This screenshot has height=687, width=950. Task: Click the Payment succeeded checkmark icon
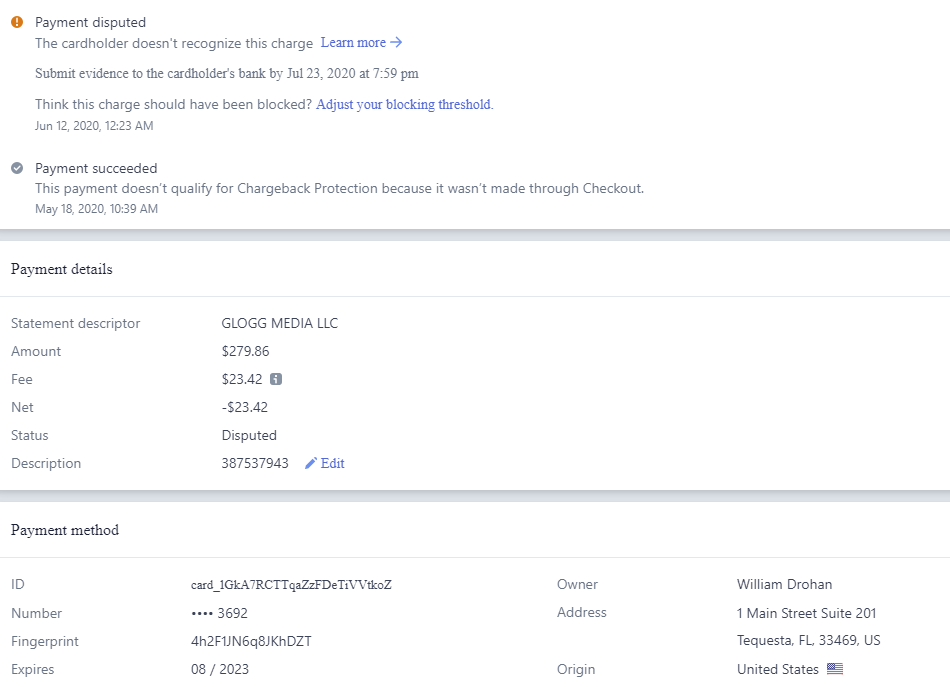click(x=17, y=168)
